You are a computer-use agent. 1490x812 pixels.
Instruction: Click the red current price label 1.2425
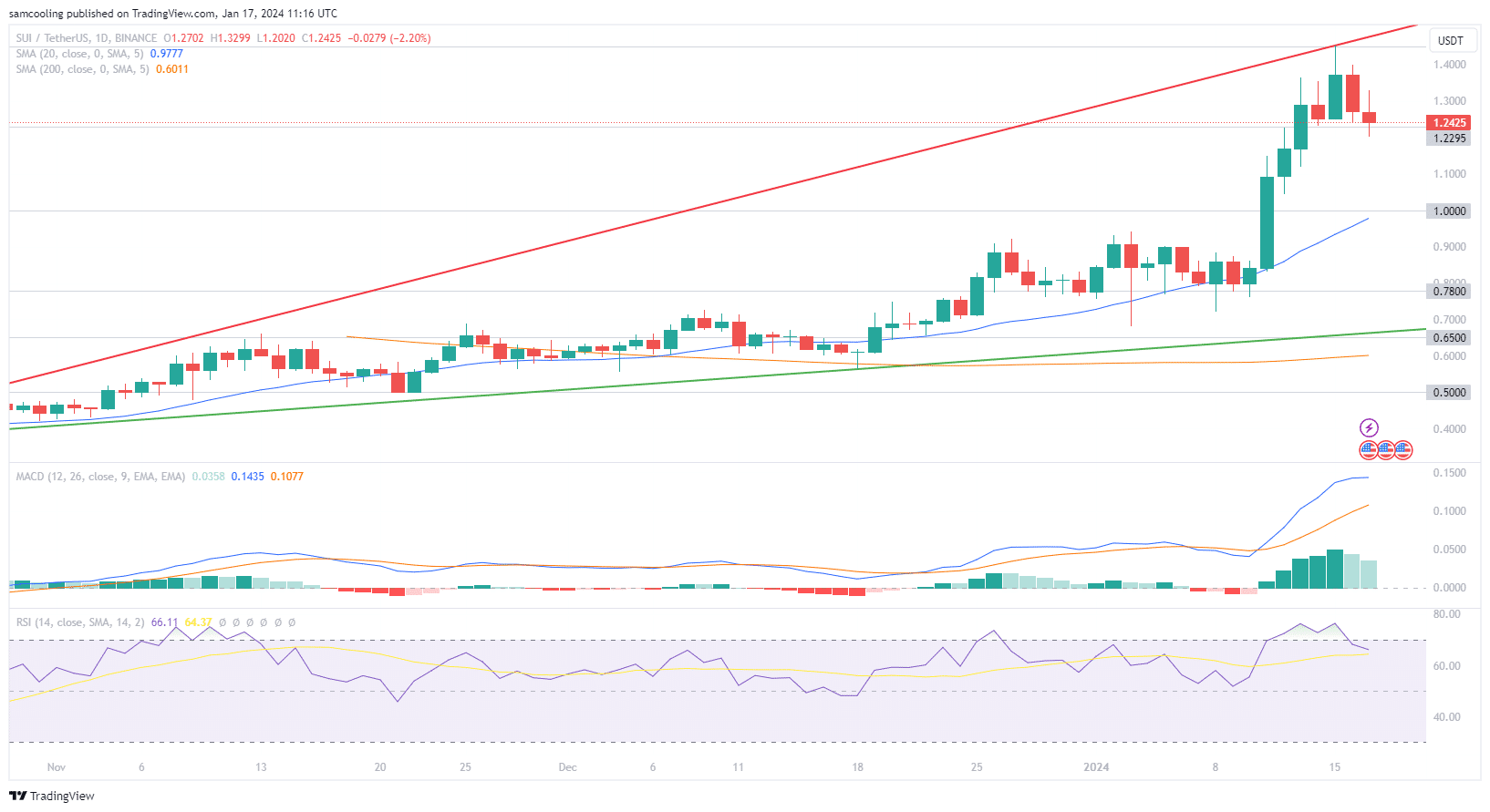tap(1449, 123)
